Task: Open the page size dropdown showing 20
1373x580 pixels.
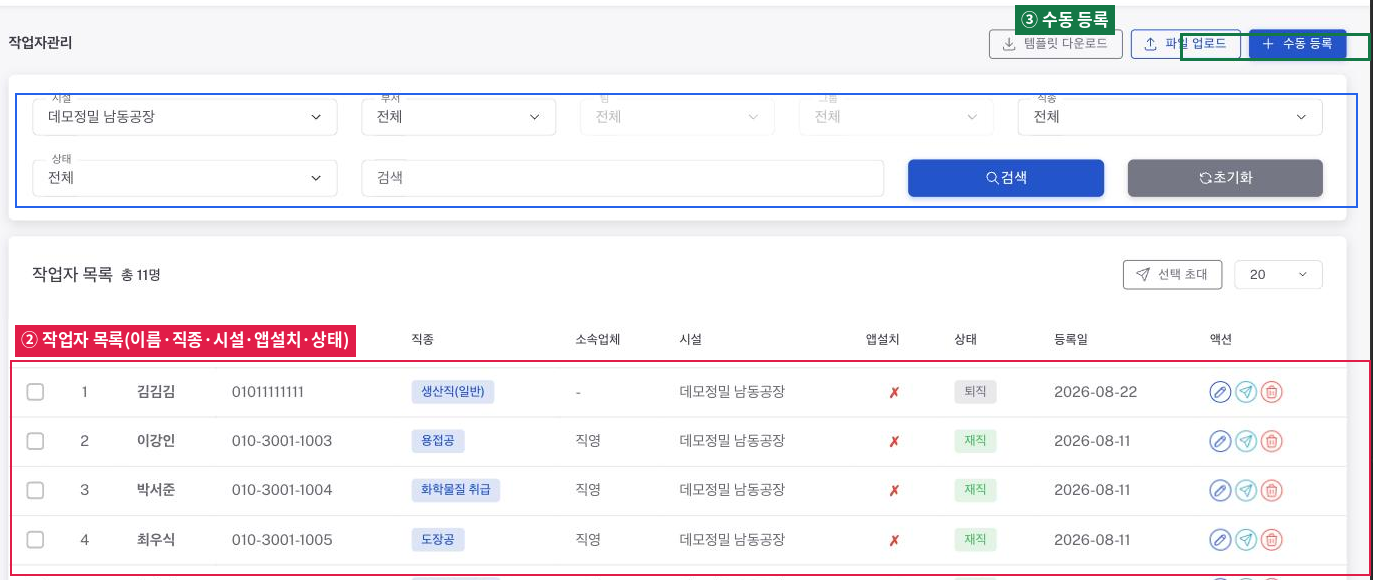Action: point(1279,274)
